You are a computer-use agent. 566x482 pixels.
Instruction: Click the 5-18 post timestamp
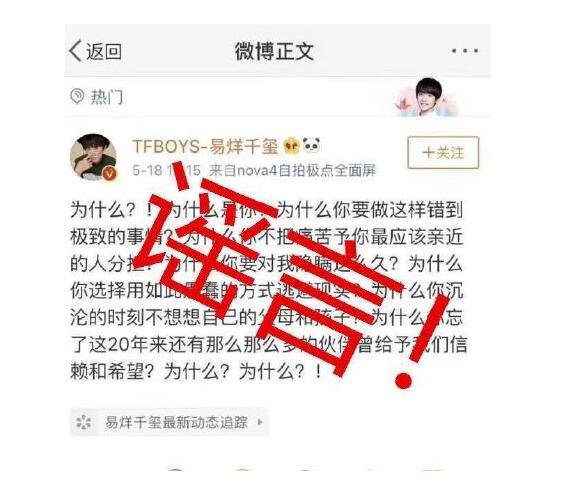166,170
